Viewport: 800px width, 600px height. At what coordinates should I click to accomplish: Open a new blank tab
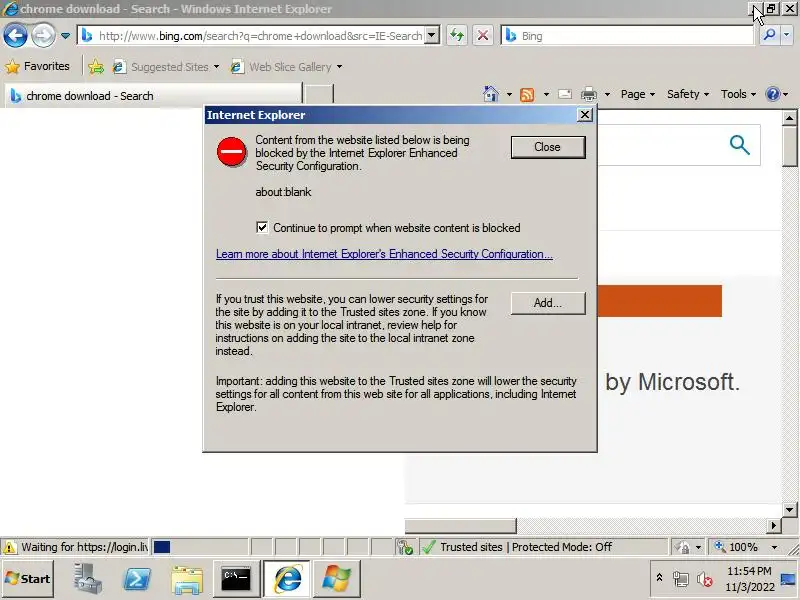click(318, 95)
